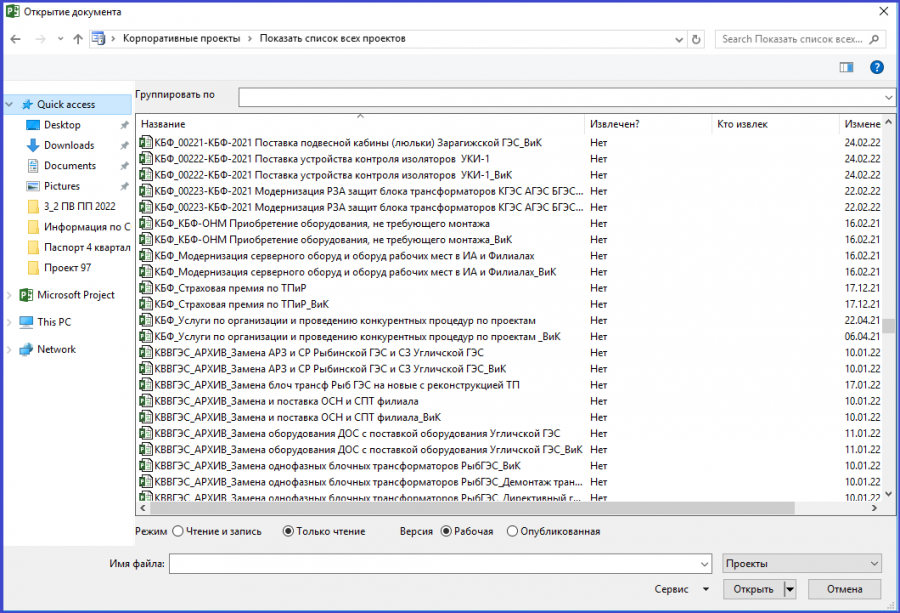Select This PC in navigation pane
900x613 pixels.
click(x=54, y=322)
